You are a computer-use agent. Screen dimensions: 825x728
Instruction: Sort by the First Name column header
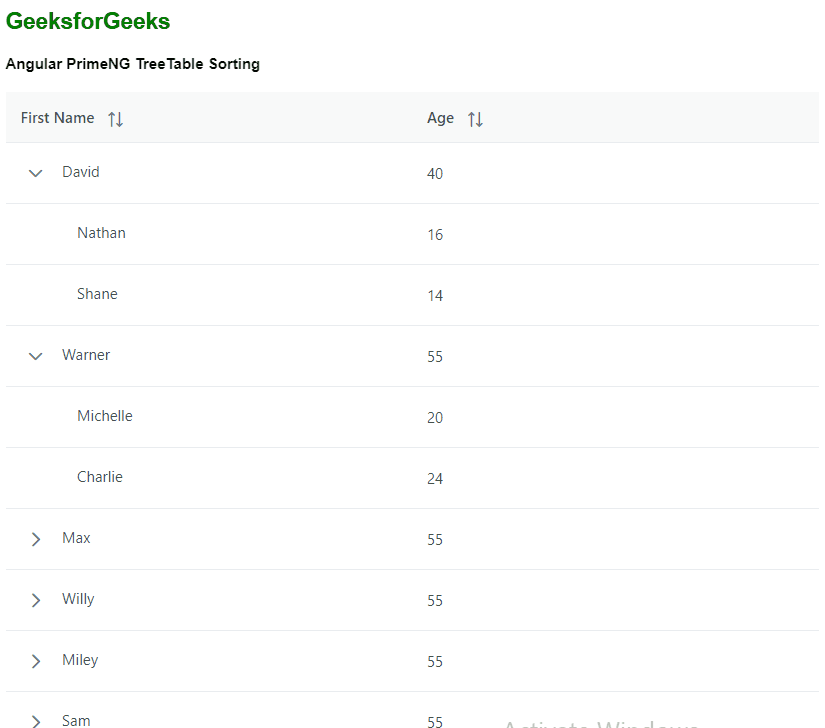tap(58, 118)
